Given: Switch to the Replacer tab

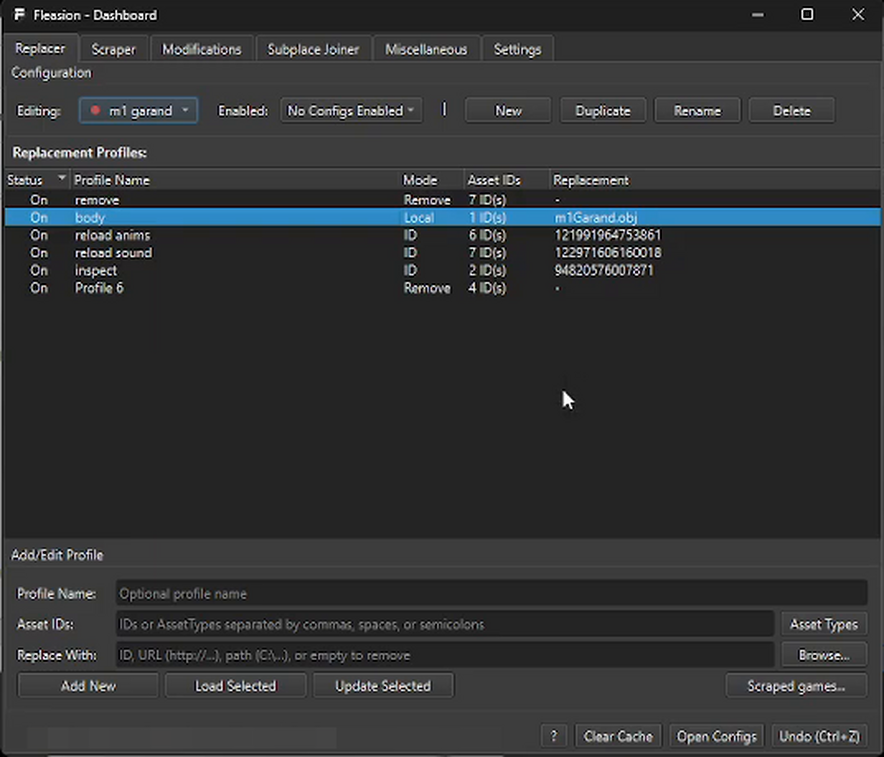Looking at the screenshot, I should [x=39, y=48].
